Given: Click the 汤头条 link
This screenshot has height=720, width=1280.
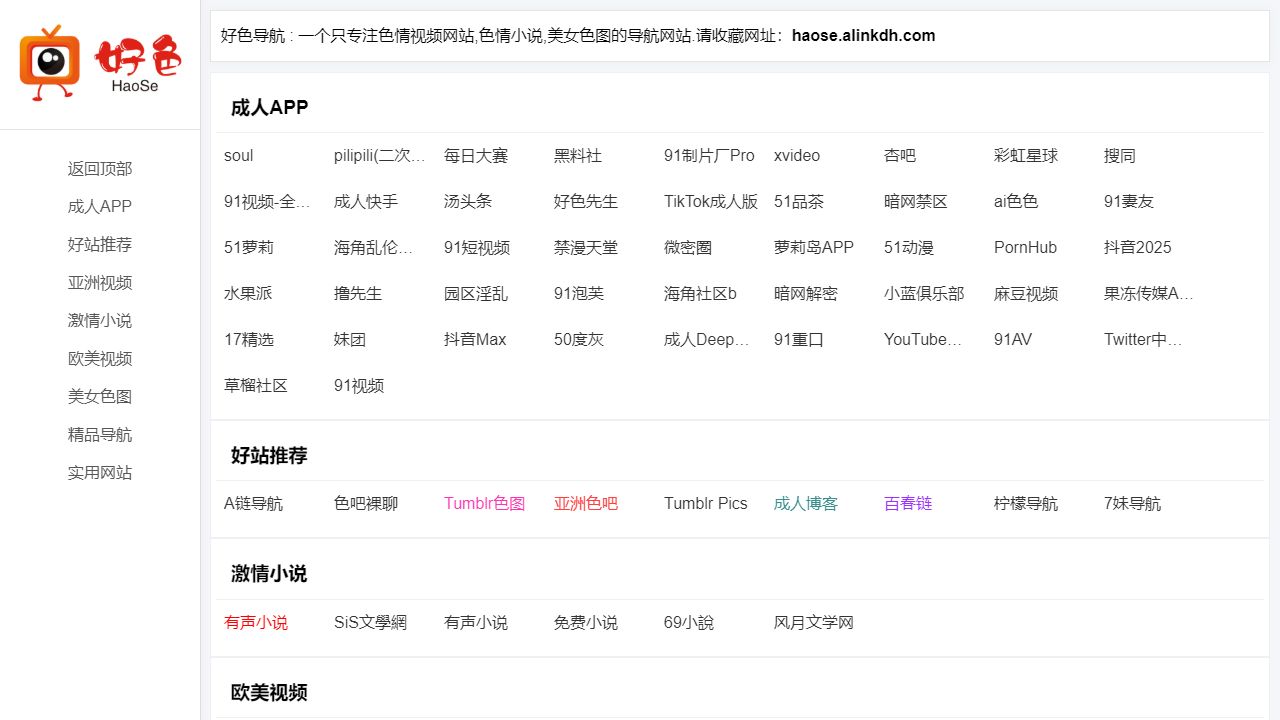Looking at the screenshot, I should click(x=468, y=202).
